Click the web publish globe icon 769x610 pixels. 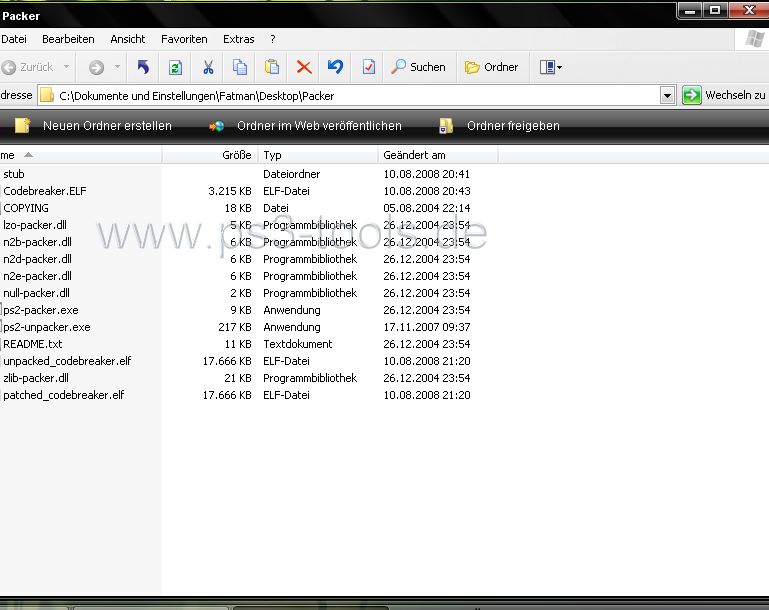tap(216, 126)
